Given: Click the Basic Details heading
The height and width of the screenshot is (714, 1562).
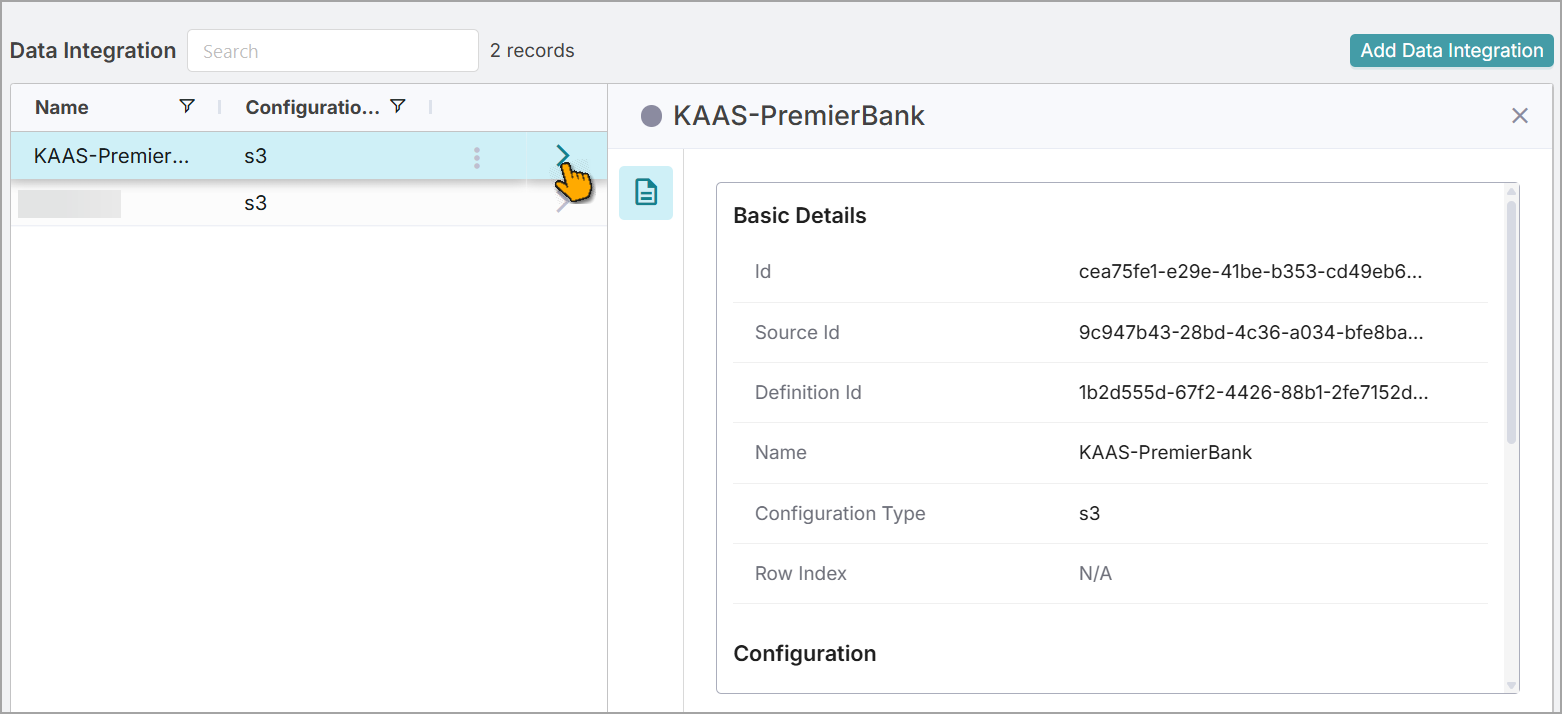Looking at the screenshot, I should [x=800, y=216].
